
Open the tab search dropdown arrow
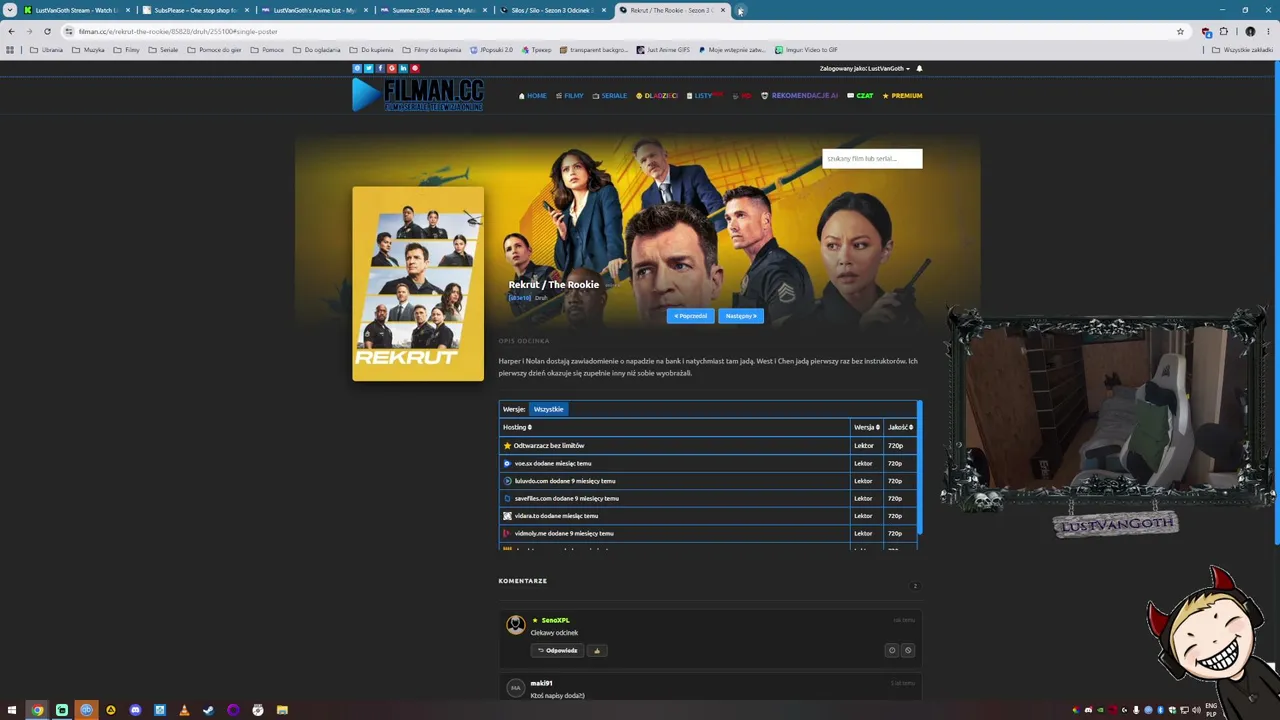(10, 10)
